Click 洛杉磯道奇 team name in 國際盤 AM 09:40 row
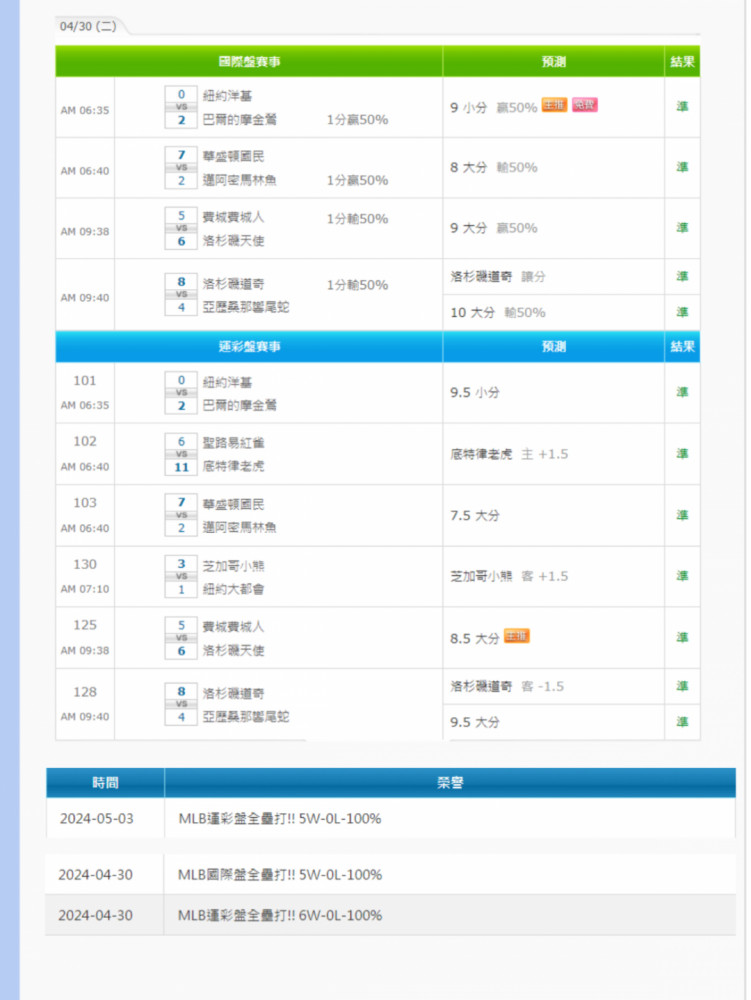Screen dimensions: 751x1000 point(233,284)
